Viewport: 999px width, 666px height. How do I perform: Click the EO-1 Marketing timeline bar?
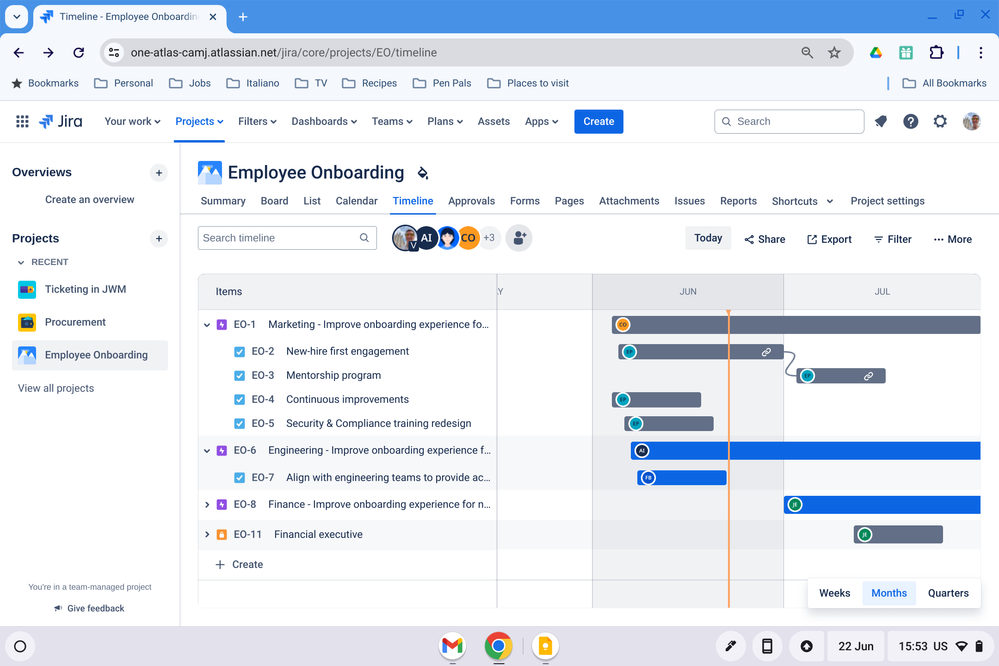(x=796, y=324)
